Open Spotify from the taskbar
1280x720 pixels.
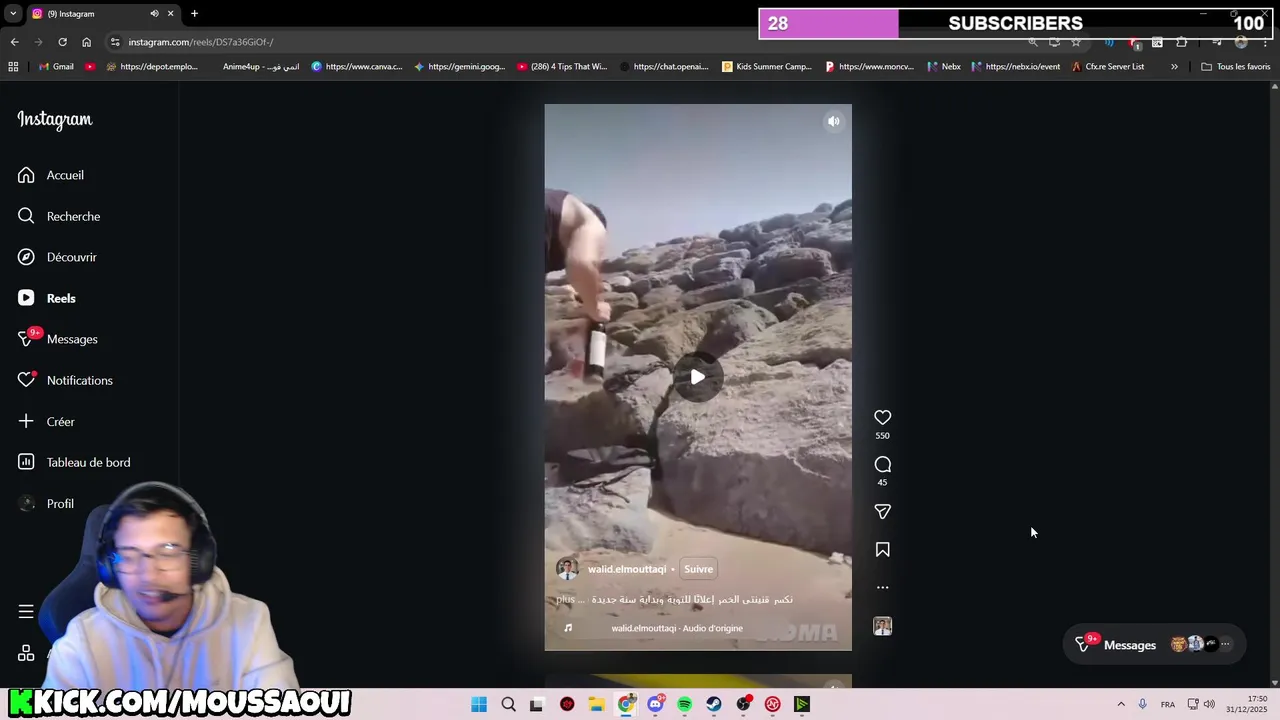[x=685, y=704]
